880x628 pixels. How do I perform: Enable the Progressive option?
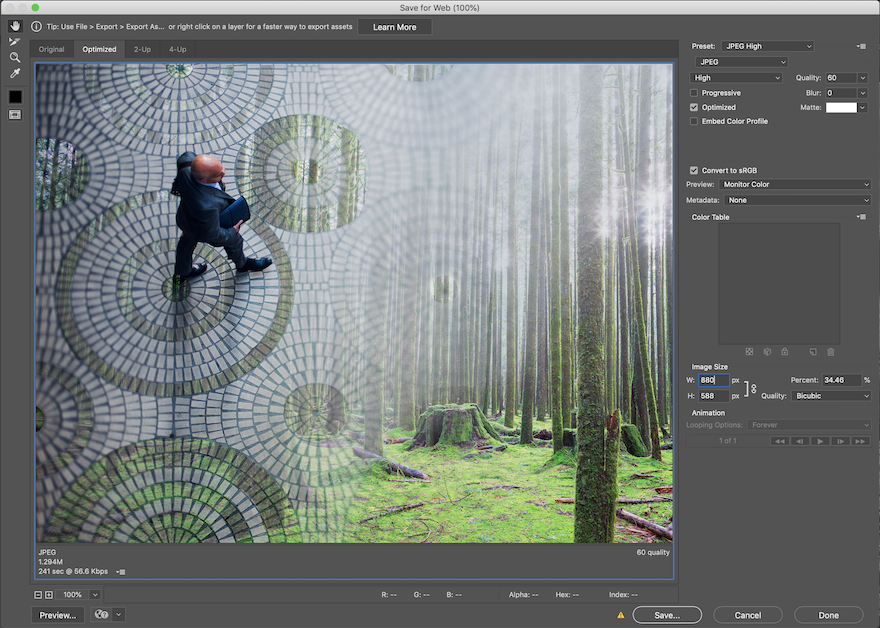click(x=694, y=92)
